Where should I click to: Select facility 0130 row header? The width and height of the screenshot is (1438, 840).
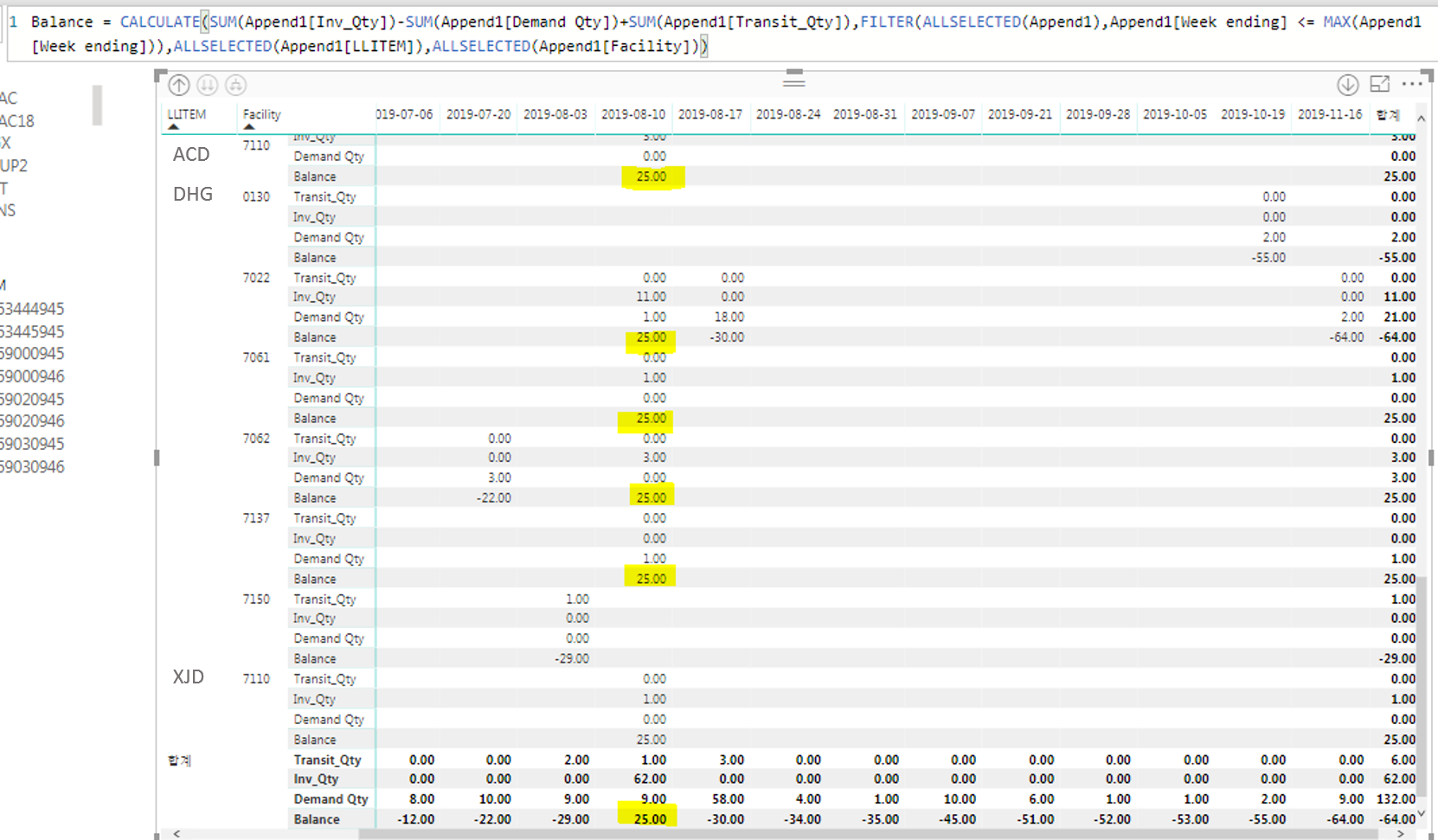tap(256, 196)
